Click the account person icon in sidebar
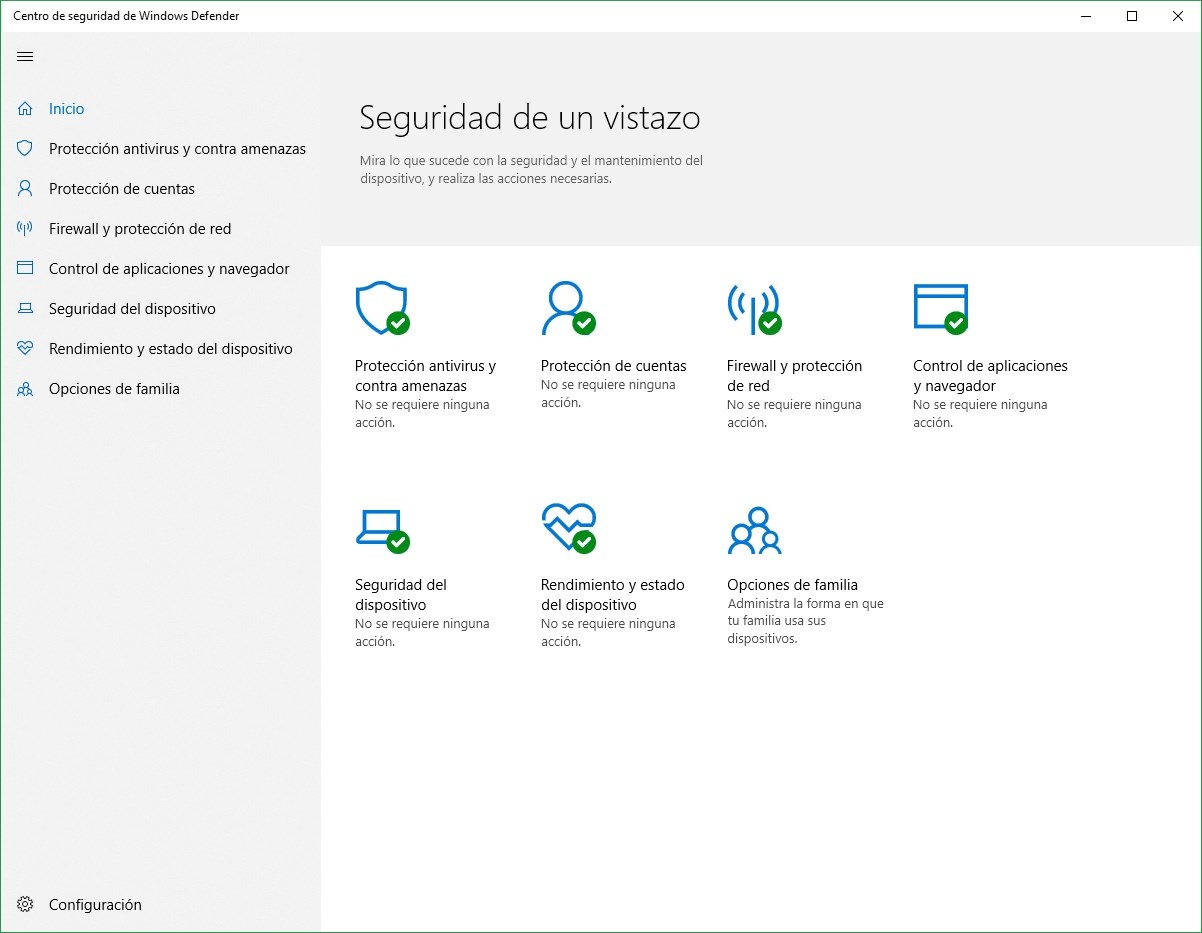Image resolution: width=1202 pixels, height=933 pixels. pyautogui.click(x=25, y=188)
